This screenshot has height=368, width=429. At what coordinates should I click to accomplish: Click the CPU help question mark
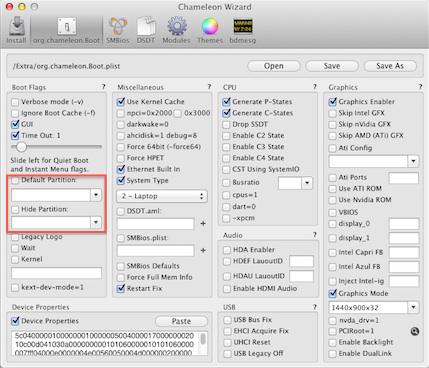pos(315,87)
